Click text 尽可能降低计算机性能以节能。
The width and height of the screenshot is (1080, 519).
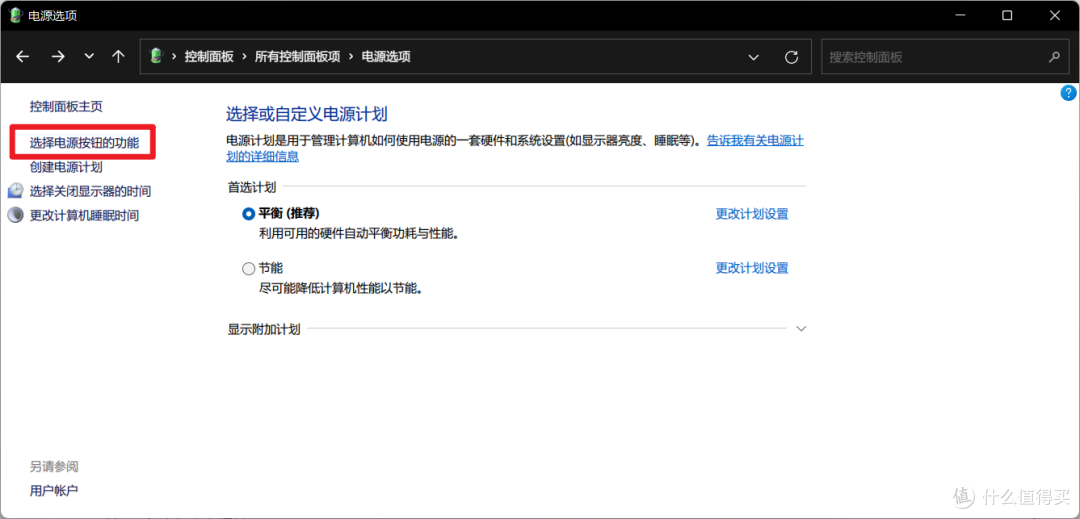(340, 288)
